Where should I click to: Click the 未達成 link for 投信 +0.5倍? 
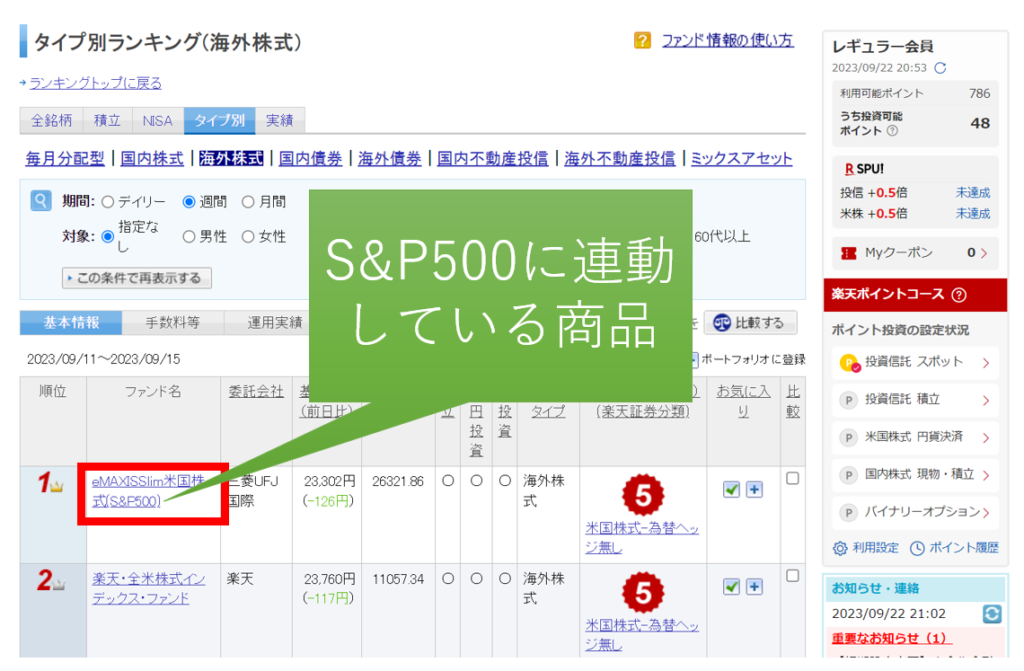(973, 193)
